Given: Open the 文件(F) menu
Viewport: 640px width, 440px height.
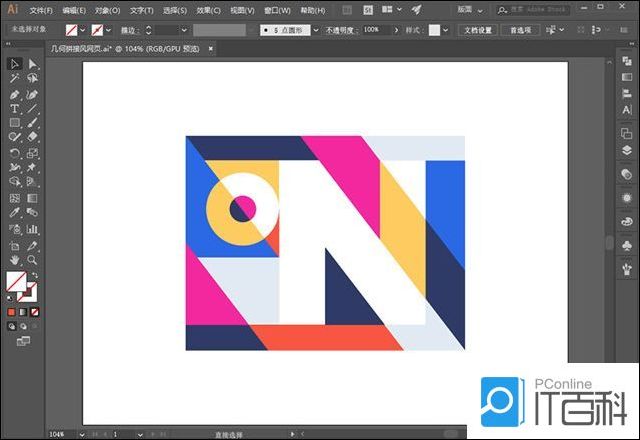Looking at the screenshot, I should 41,10.
